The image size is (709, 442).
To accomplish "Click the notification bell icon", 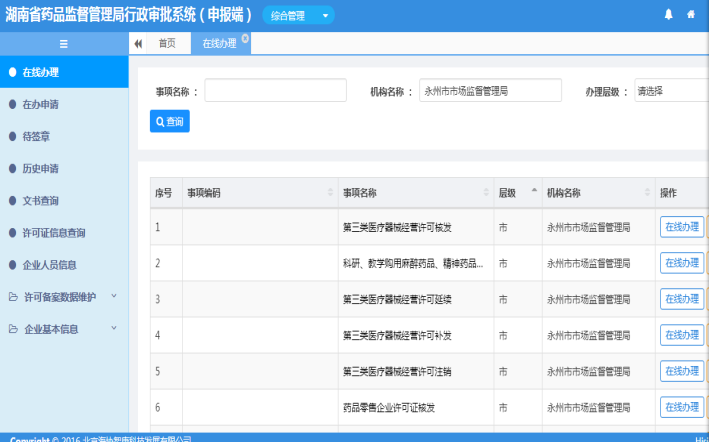I will click(x=668, y=14).
